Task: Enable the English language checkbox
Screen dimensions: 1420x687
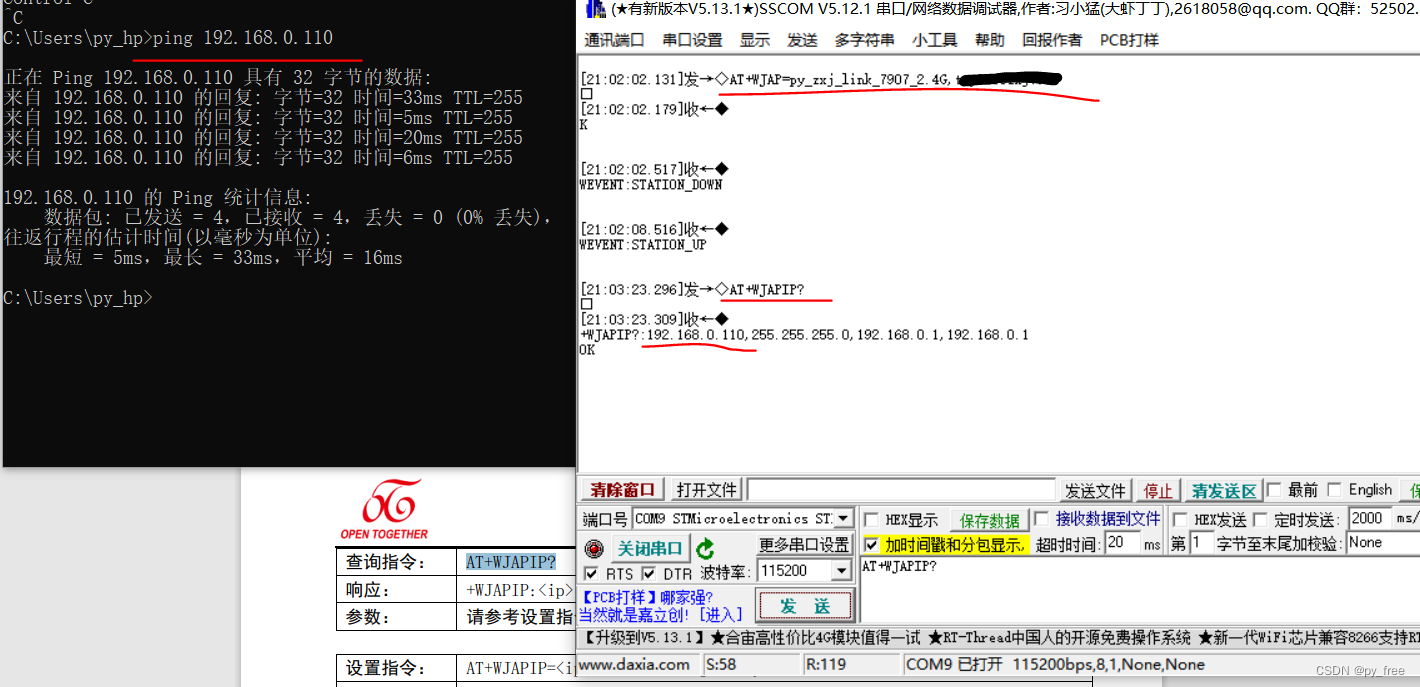Action: pyautogui.click(x=1334, y=490)
